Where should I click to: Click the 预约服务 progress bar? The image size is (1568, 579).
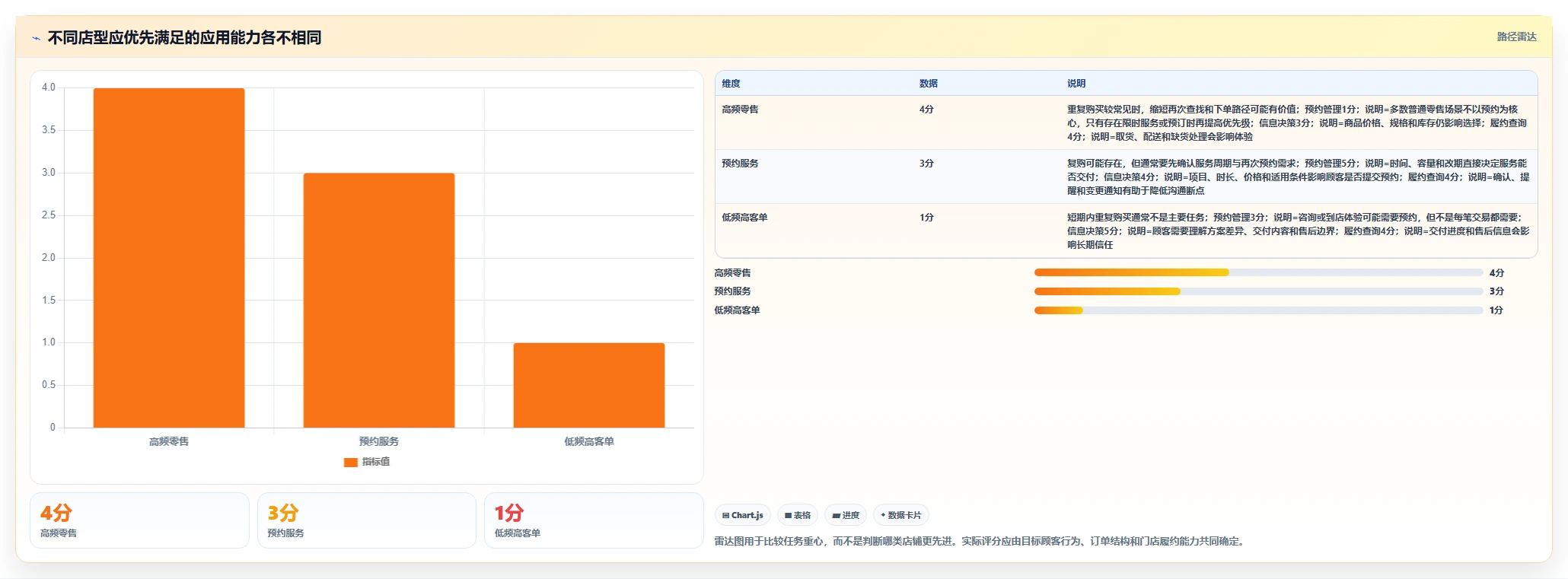(x=1258, y=291)
